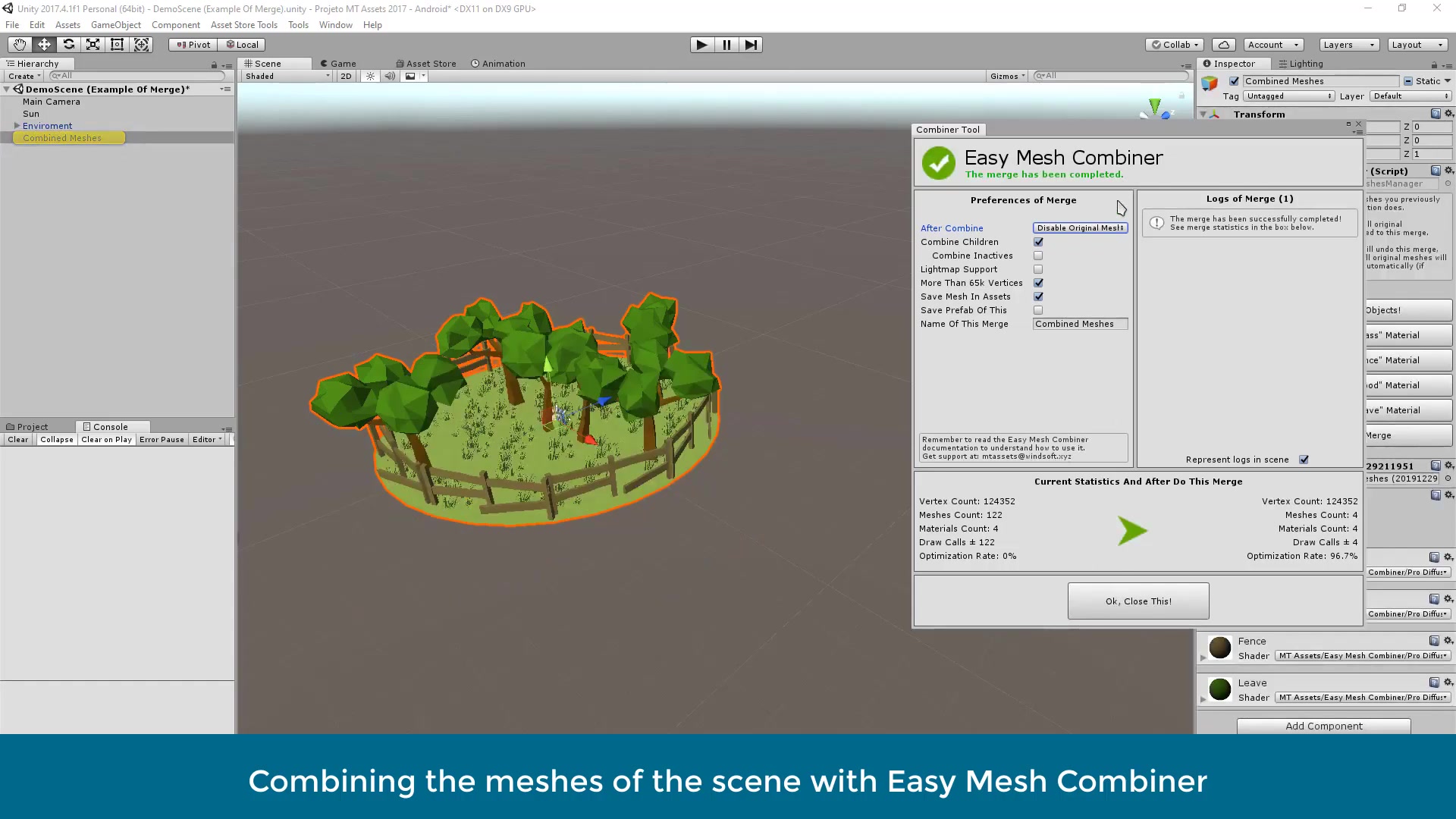Toggle More Than 65k Vertices checkbox
Image resolution: width=1456 pixels, height=819 pixels.
coord(1038,283)
